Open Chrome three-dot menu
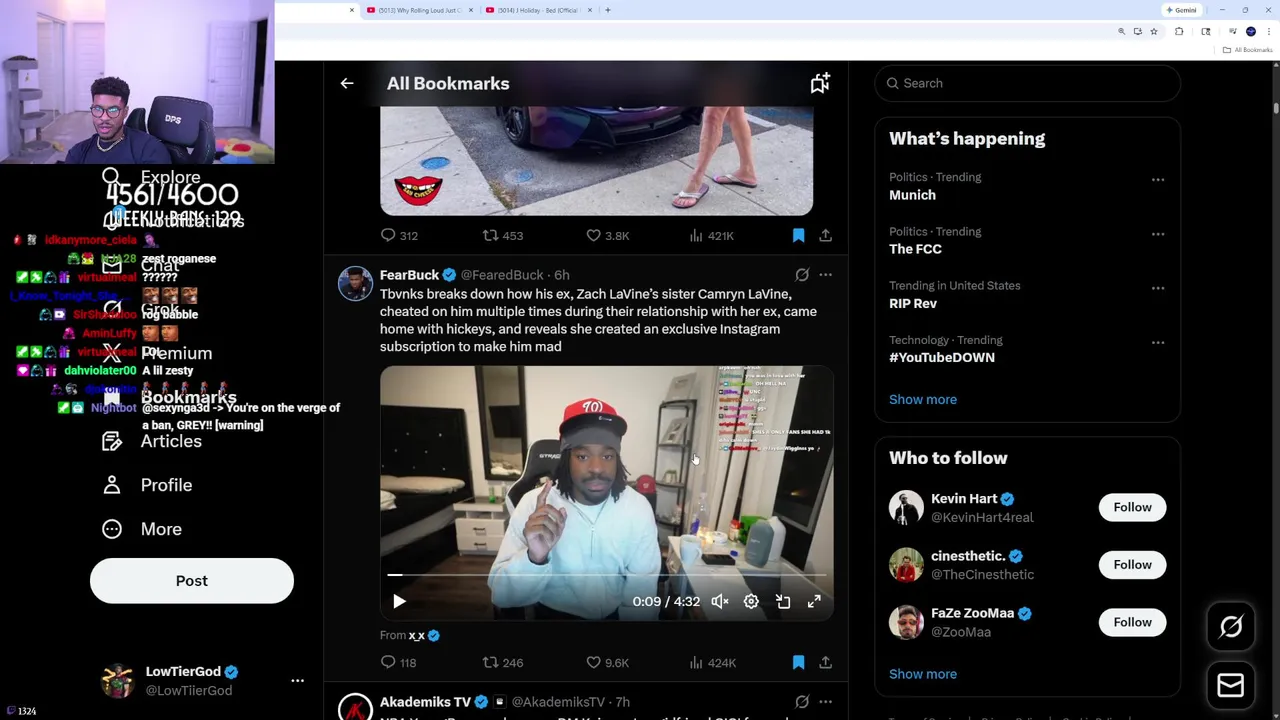Viewport: 1280px width, 720px height. pos(1268,32)
